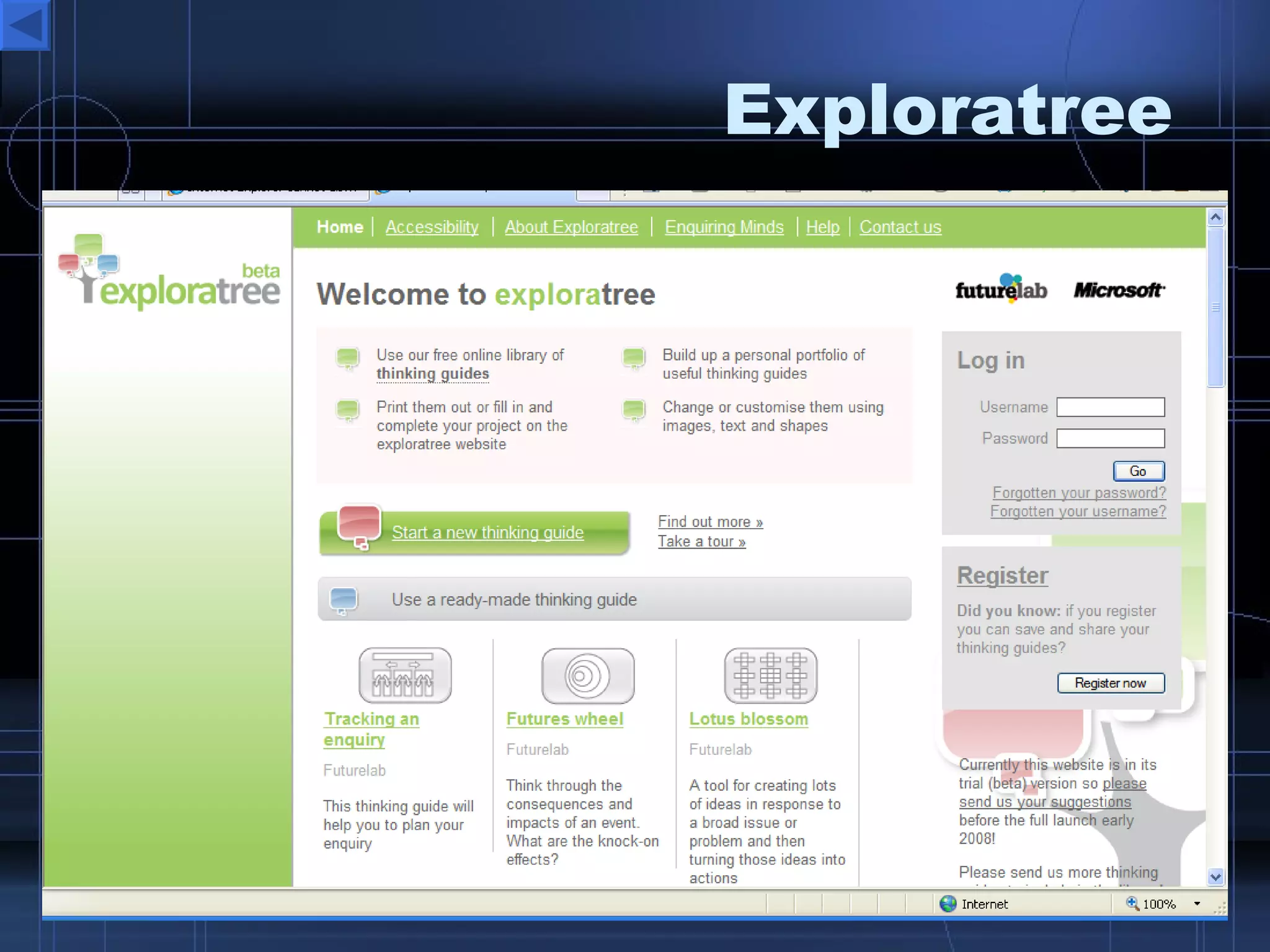Click the Use a ready-made thinking guide bar

615,599
